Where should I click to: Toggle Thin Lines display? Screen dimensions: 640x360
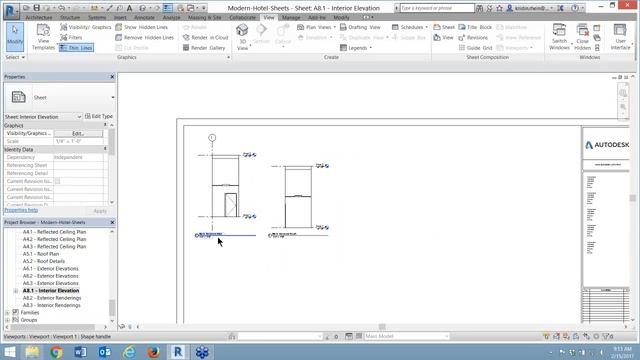76,48
